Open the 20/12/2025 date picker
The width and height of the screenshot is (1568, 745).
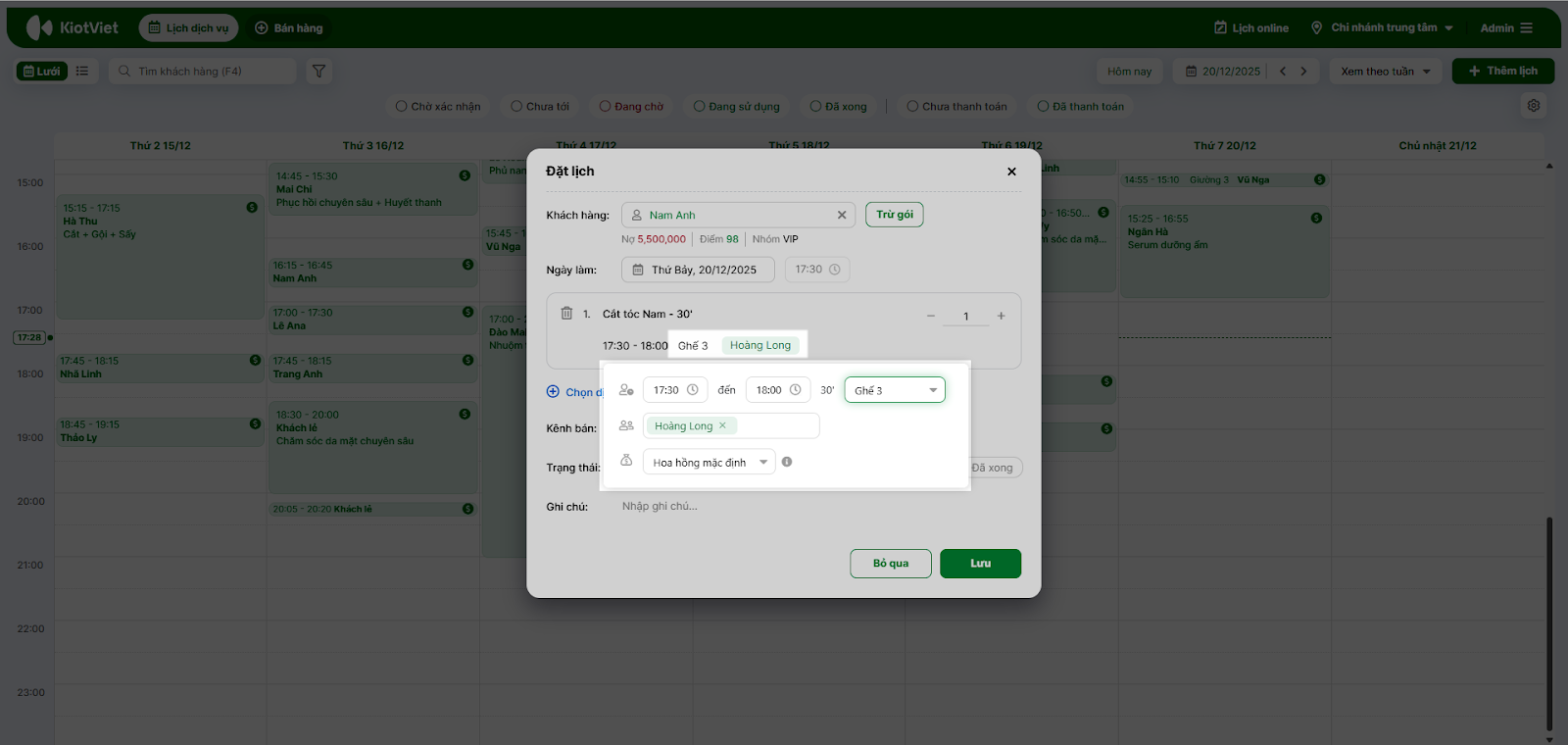[x=1223, y=71]
